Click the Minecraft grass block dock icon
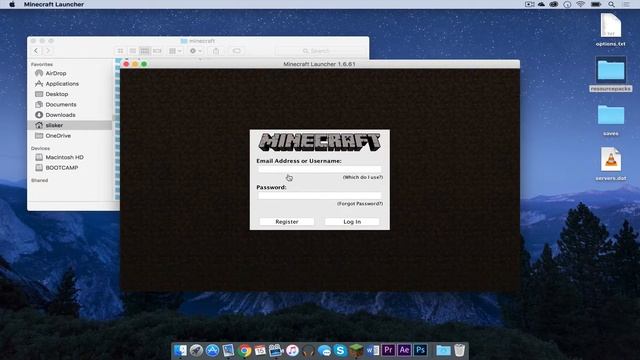The width and height of the screenshot is (640, 360). click(x=356, y=350)
